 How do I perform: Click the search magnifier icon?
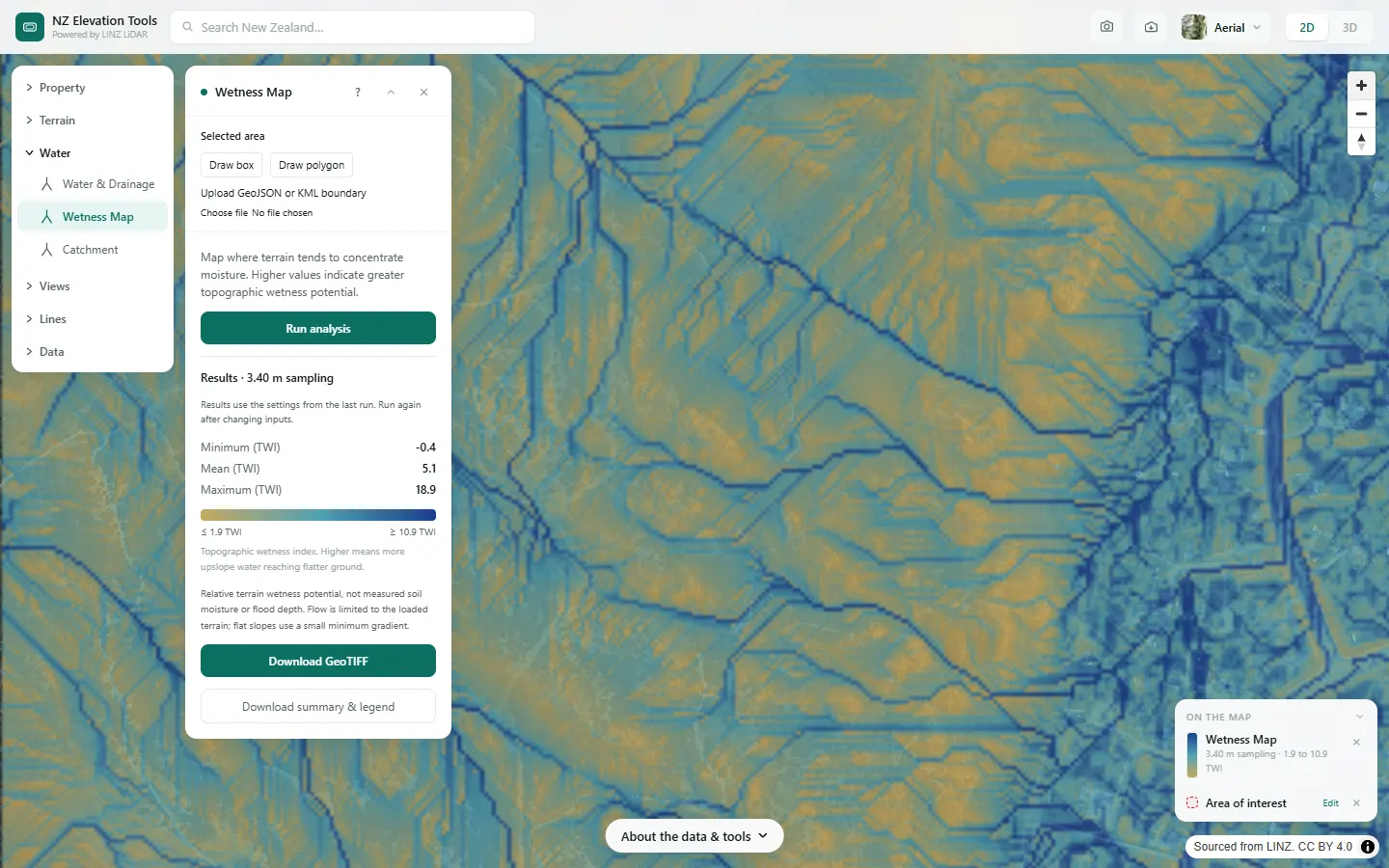point(188,27)
